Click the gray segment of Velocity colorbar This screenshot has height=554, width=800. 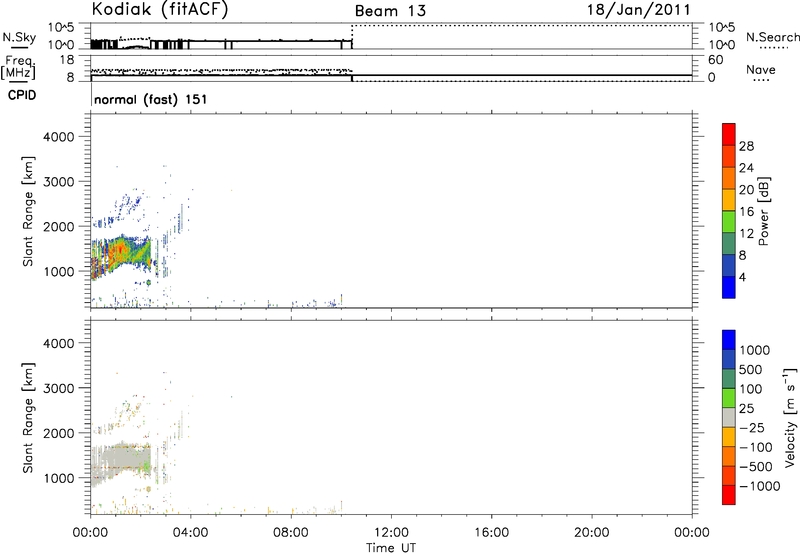729,417
